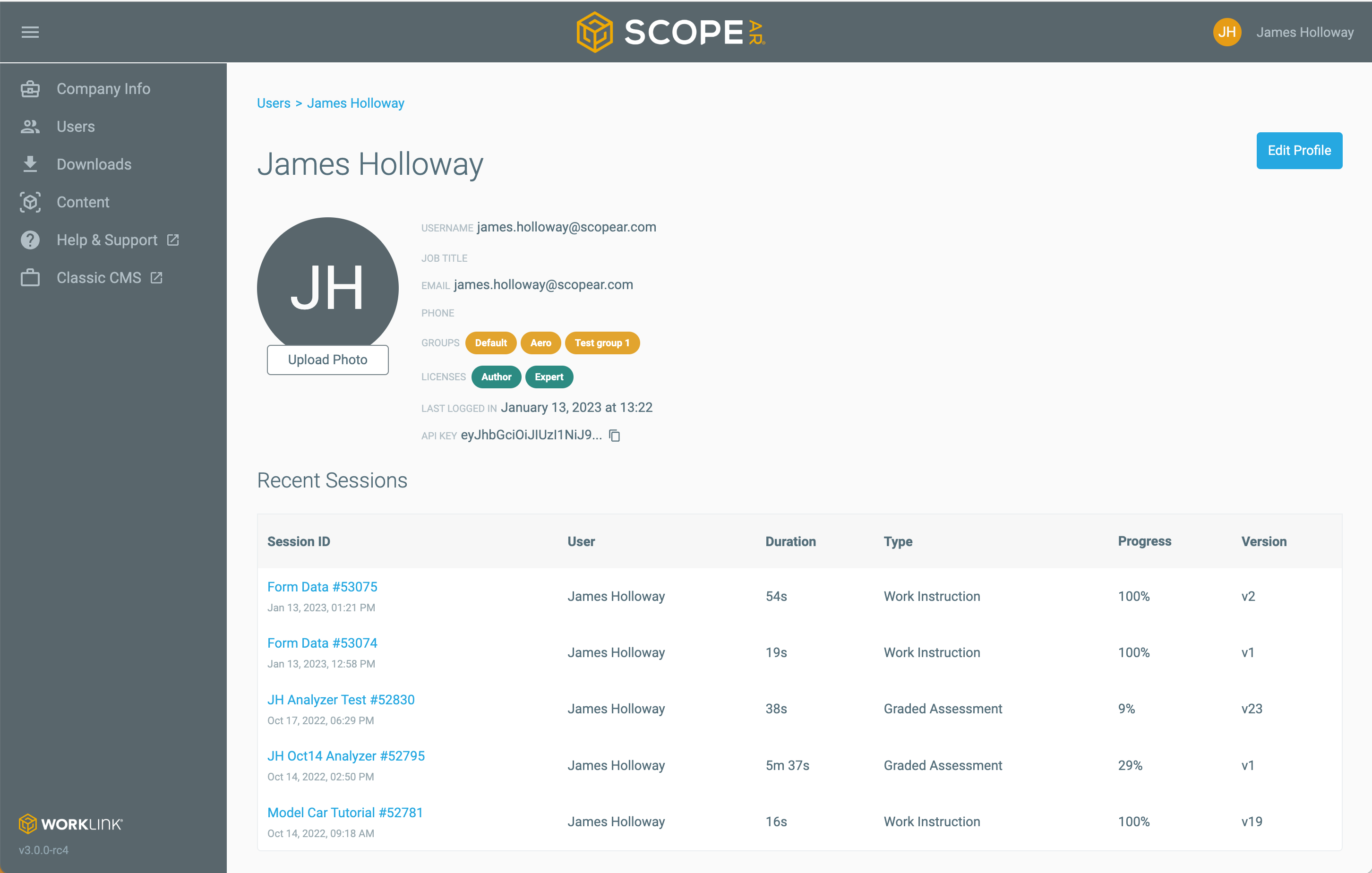This screenshot has height=873, width=1372.
Task: Click the last logged in date January 13, 2023
Action: (x=576, y=407)
